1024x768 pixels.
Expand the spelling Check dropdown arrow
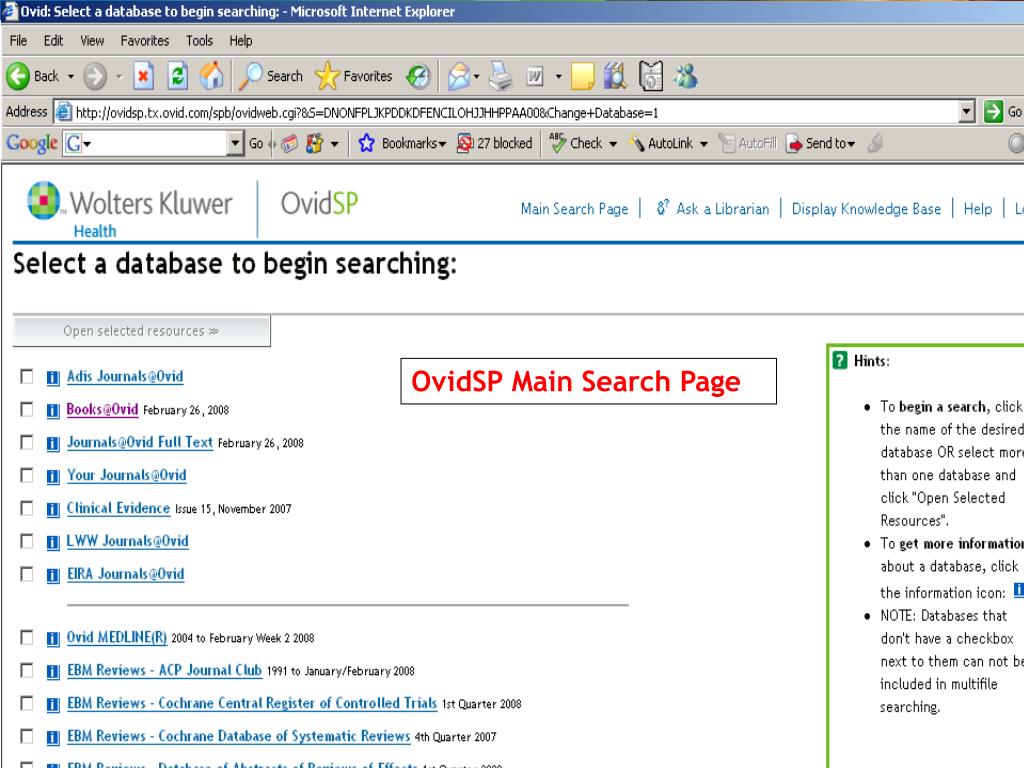point(613,144)
